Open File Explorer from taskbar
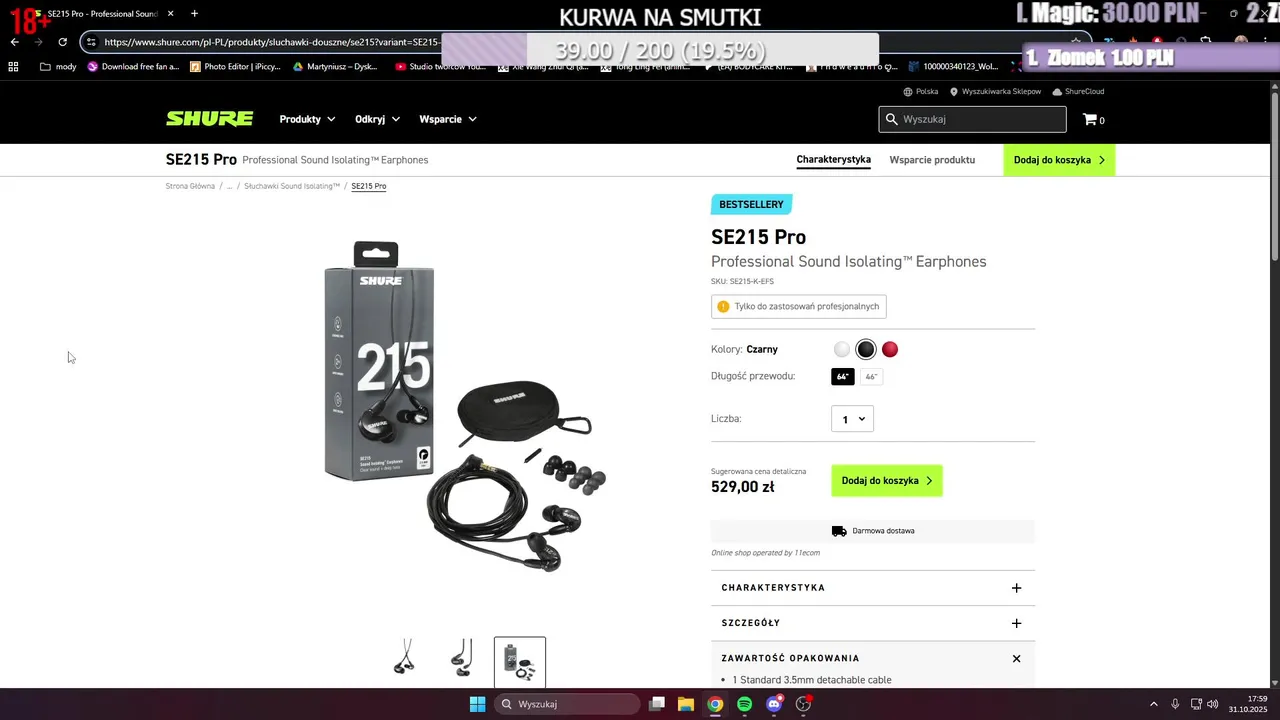The image size is (1280, 720). click(x=686, y=704)
